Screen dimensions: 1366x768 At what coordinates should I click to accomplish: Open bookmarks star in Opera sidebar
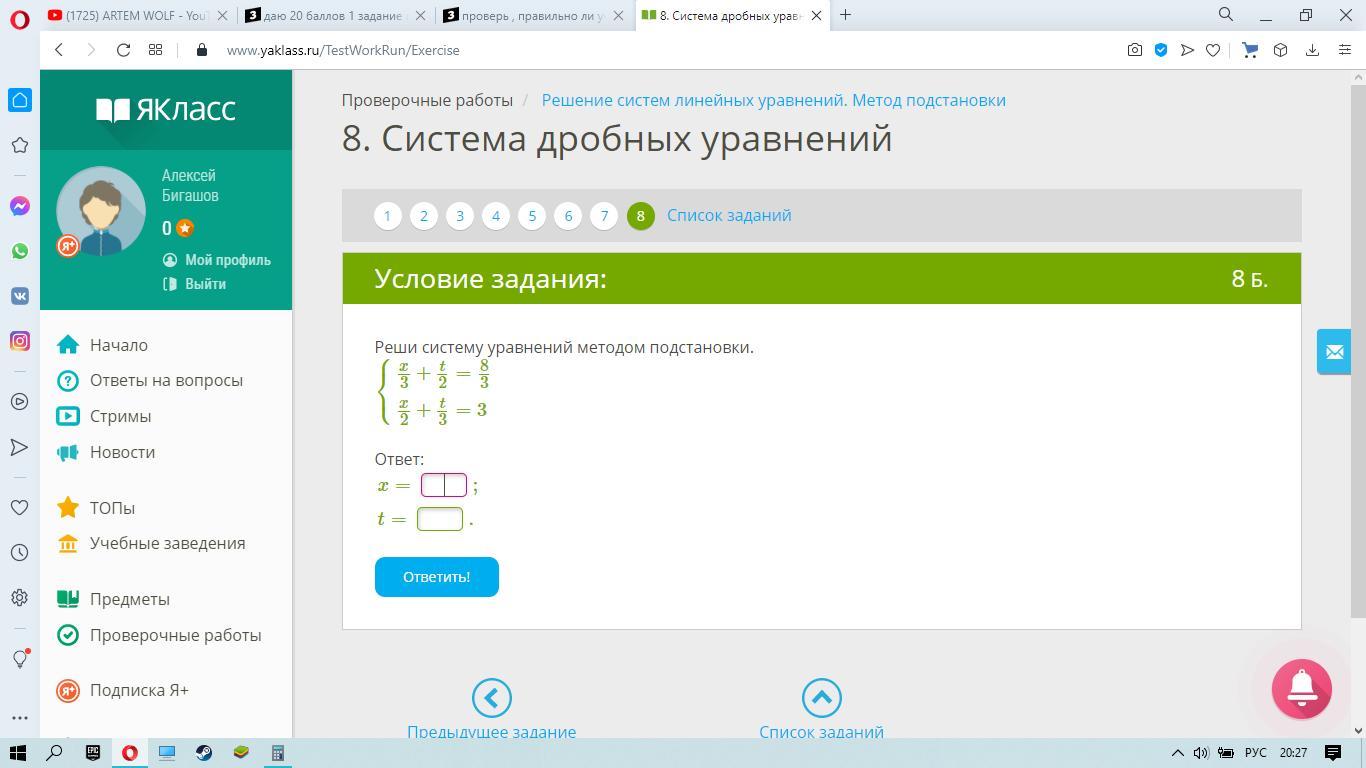(x=19, y=145)
